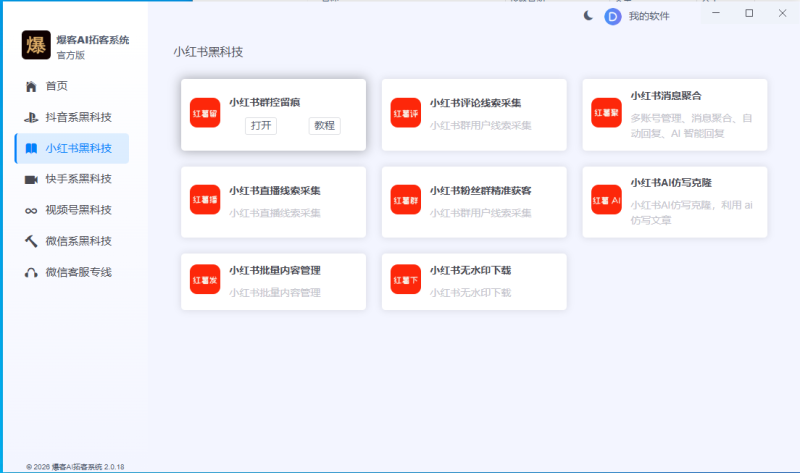
Task: Click the blue D user avatar
Action: (x=613, y=17)
